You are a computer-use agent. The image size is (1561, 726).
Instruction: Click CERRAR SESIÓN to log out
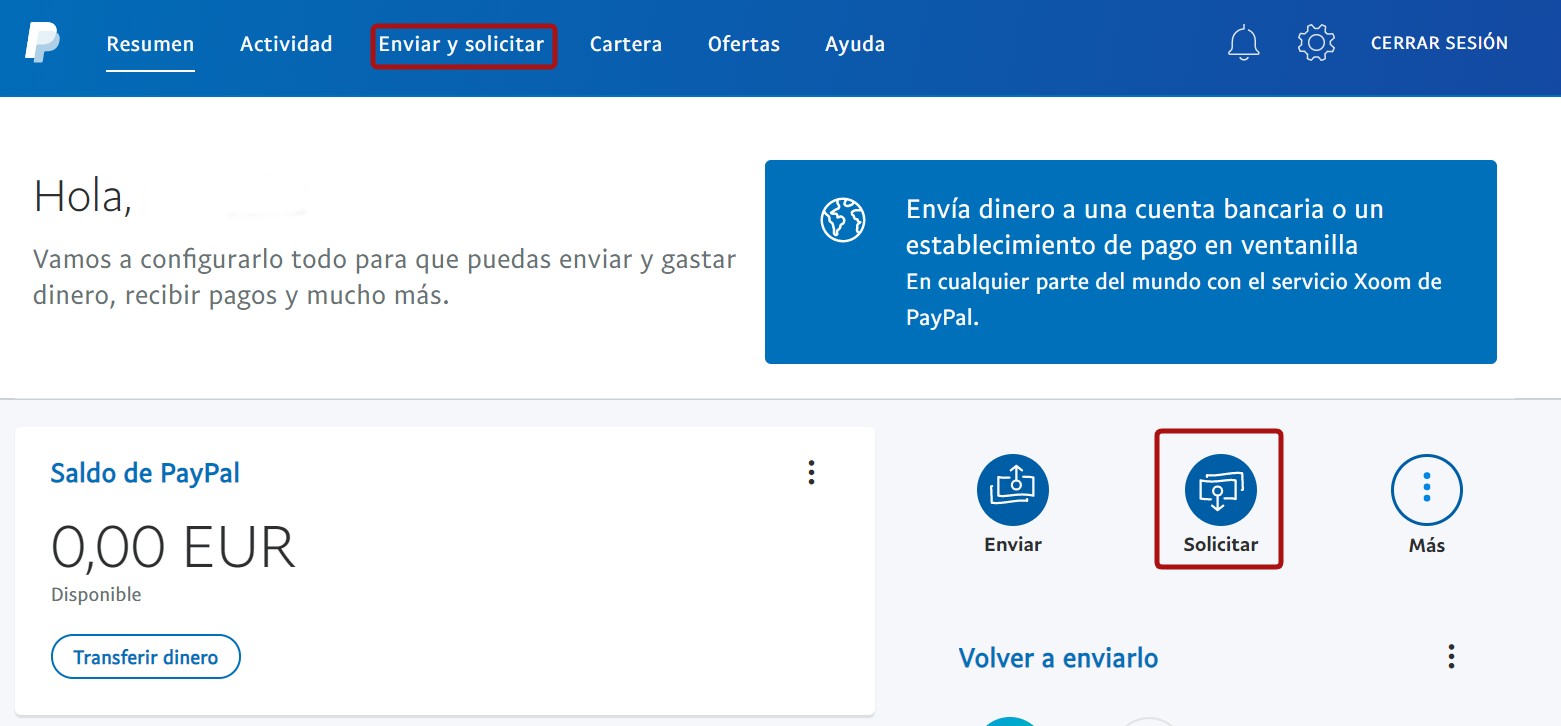pyautogui.click(x=1439, y=43)
